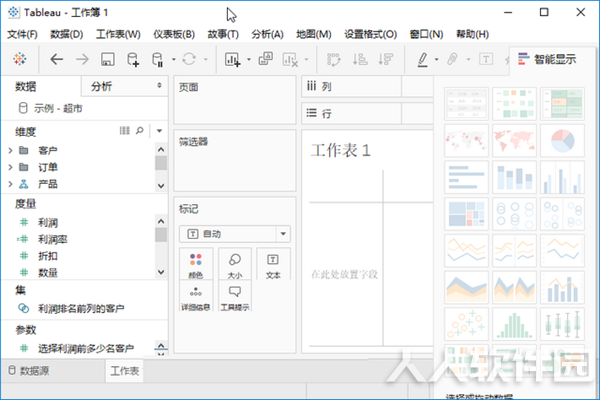Screen dimensions: 600x400
Task: Select the symbol map in Show Me
Action: pos(466,140)
